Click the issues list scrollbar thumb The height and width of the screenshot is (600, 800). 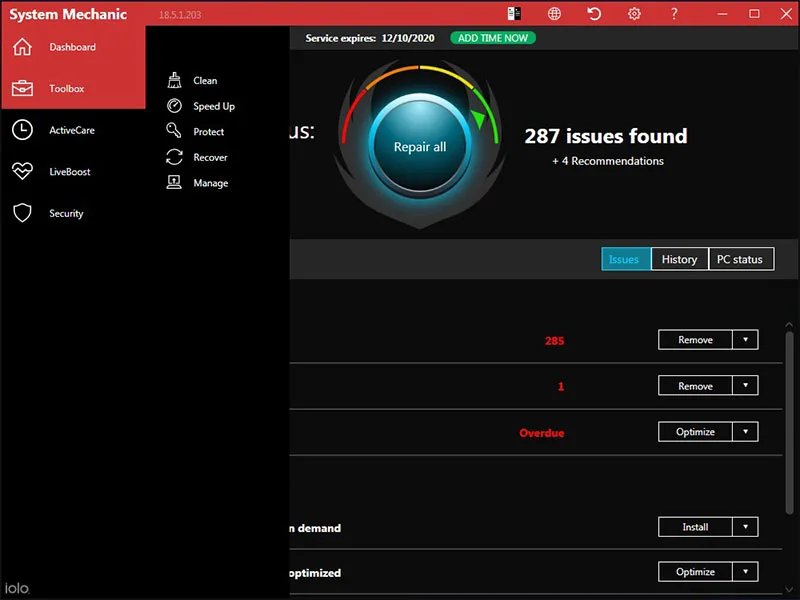click(x=789, y=423)
